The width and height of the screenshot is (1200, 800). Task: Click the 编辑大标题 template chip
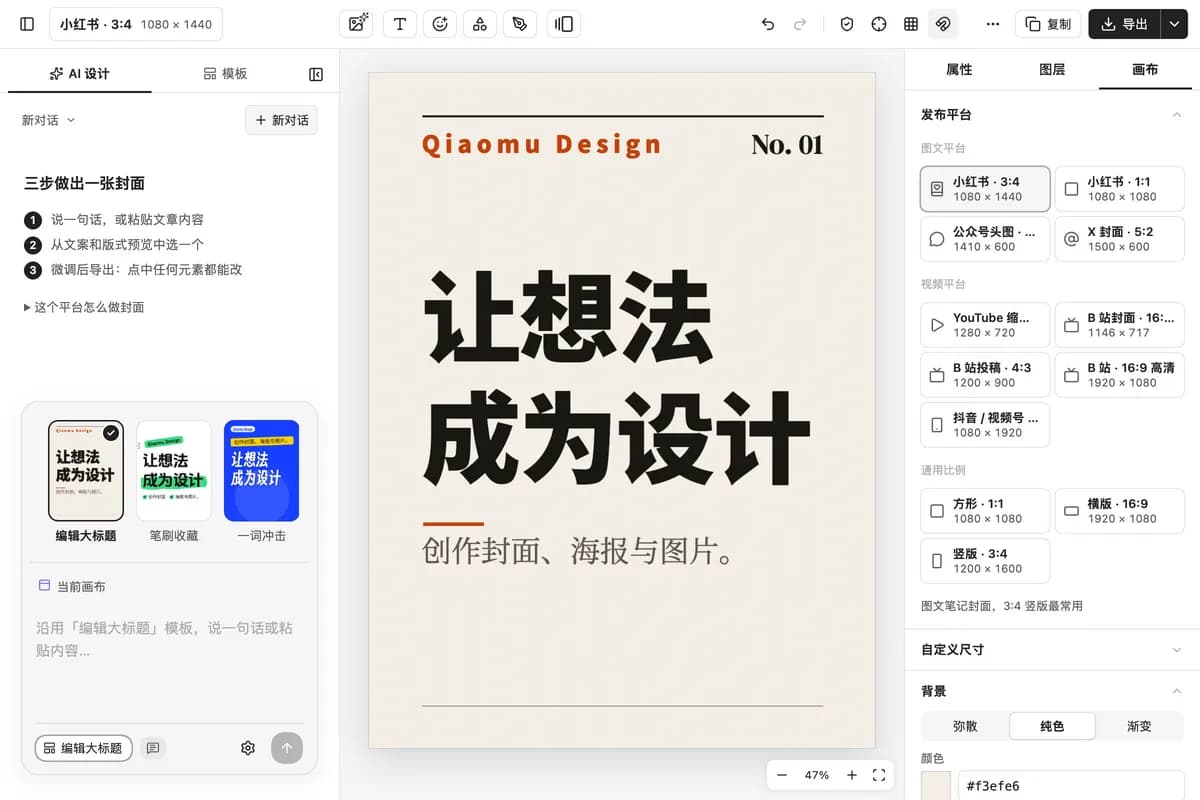pyautogui.click(x=84, y=748)
